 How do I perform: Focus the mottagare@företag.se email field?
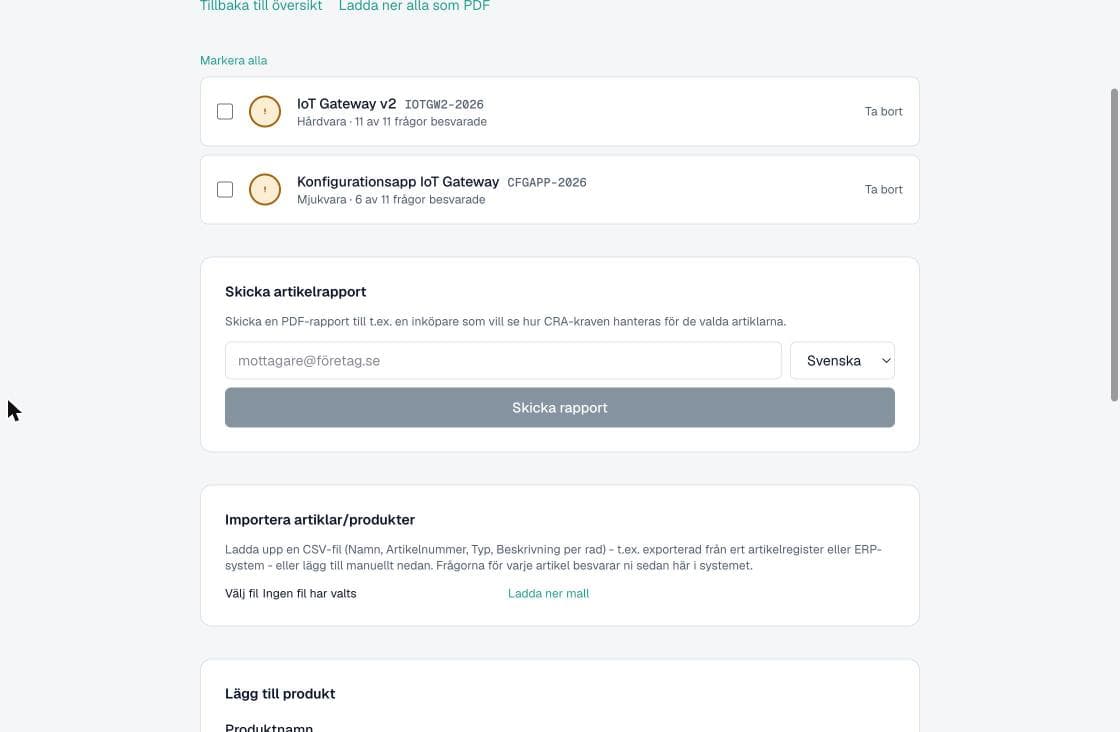tap(503, 361)
